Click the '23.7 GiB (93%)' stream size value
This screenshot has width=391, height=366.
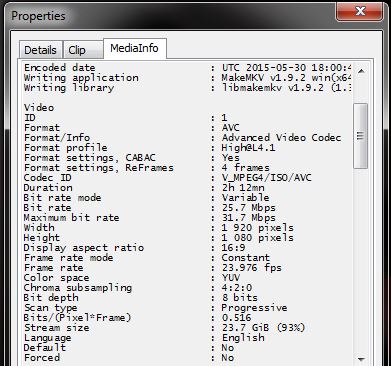point(263,328)
